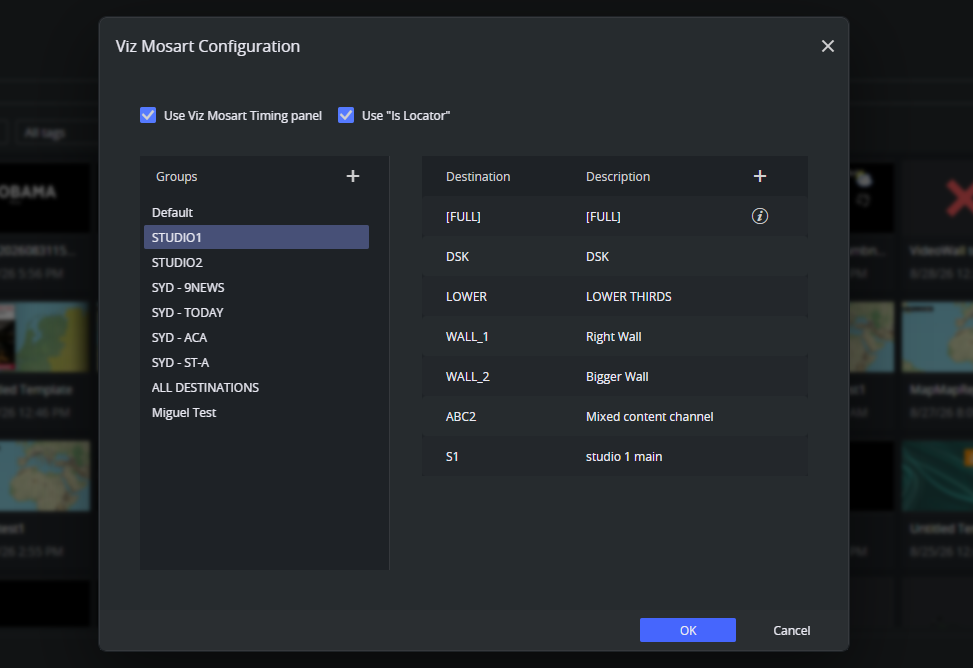Click the Bigger Wall description
The image size is (973, 668).
[x=617, y=376]
